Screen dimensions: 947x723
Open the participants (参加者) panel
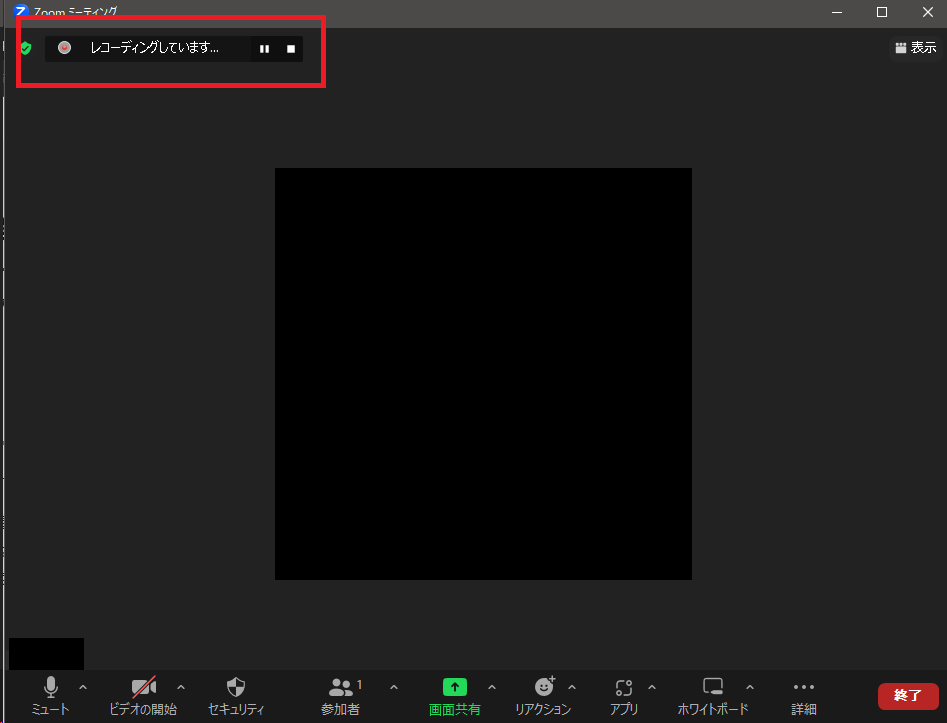pos(341,688)
